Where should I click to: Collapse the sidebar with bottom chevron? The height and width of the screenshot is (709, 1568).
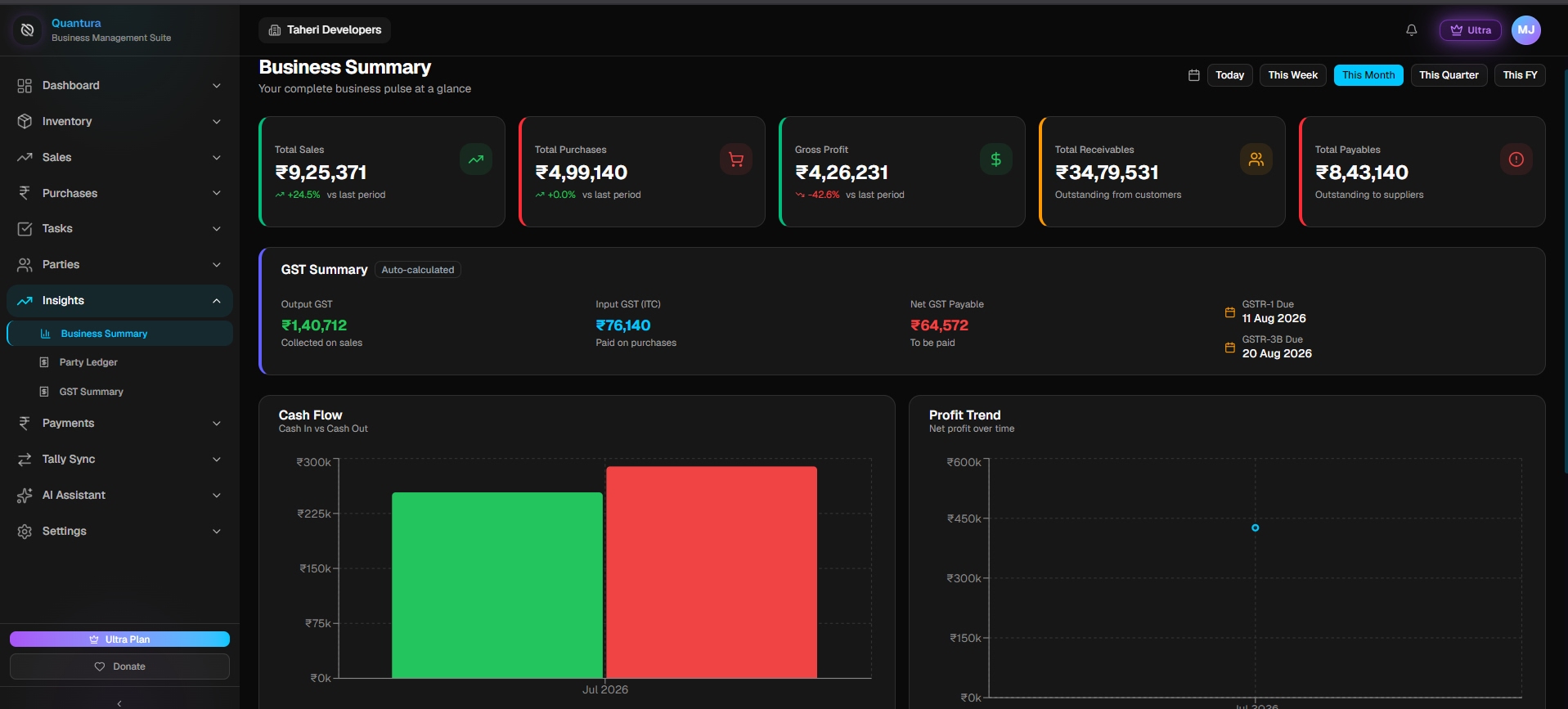pos(119,703)
